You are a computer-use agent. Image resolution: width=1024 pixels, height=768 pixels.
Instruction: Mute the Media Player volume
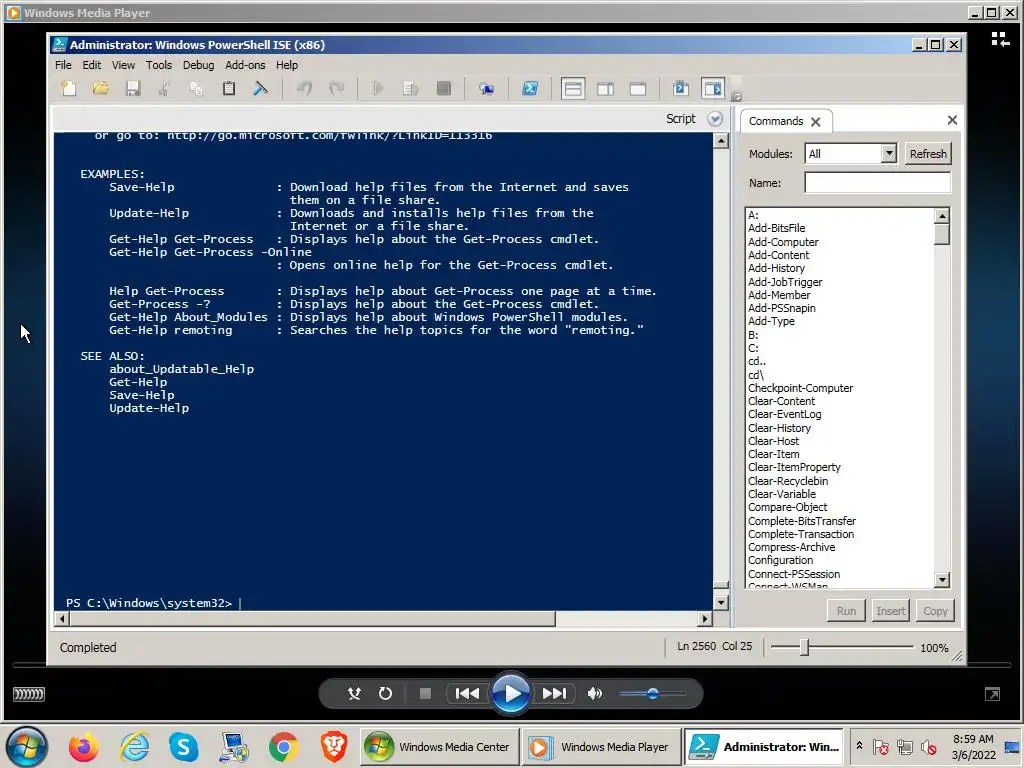(594, 694)
